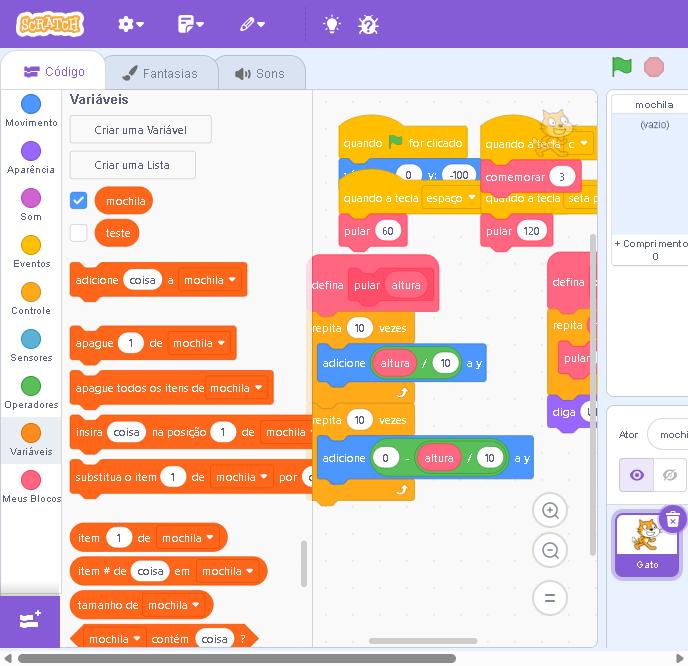
Task: Open the key c dropdown in event block
Action: (577, 143)
